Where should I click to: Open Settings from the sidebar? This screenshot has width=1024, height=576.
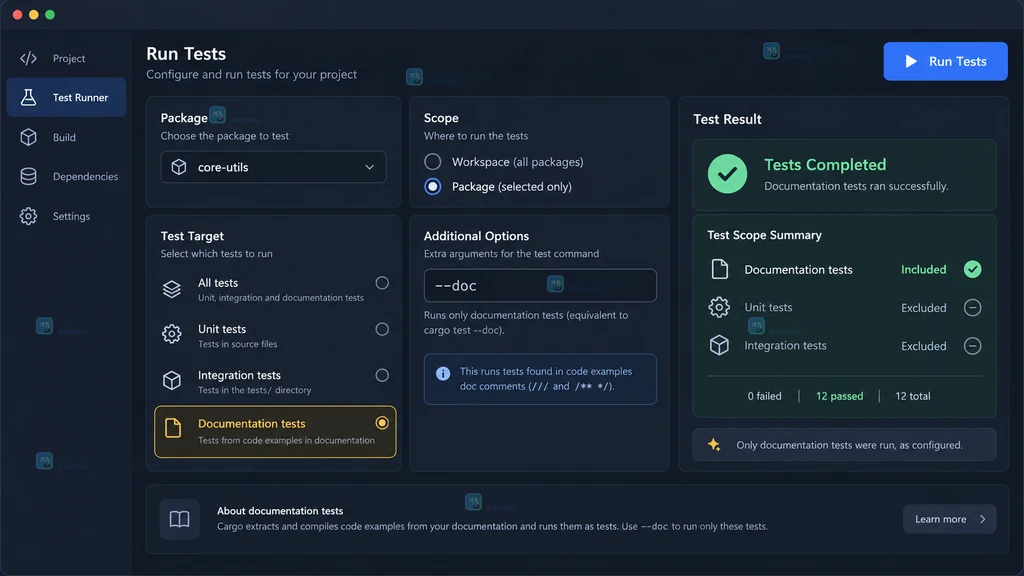66,216
